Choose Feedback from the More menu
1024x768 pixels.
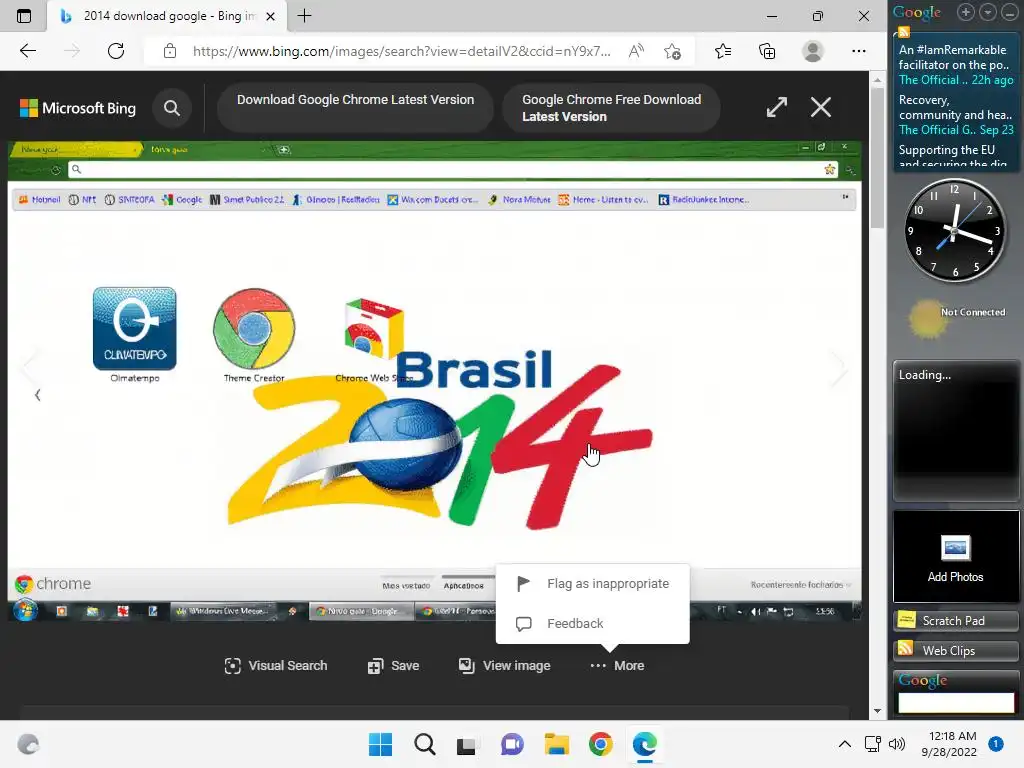tap(593, 624)
